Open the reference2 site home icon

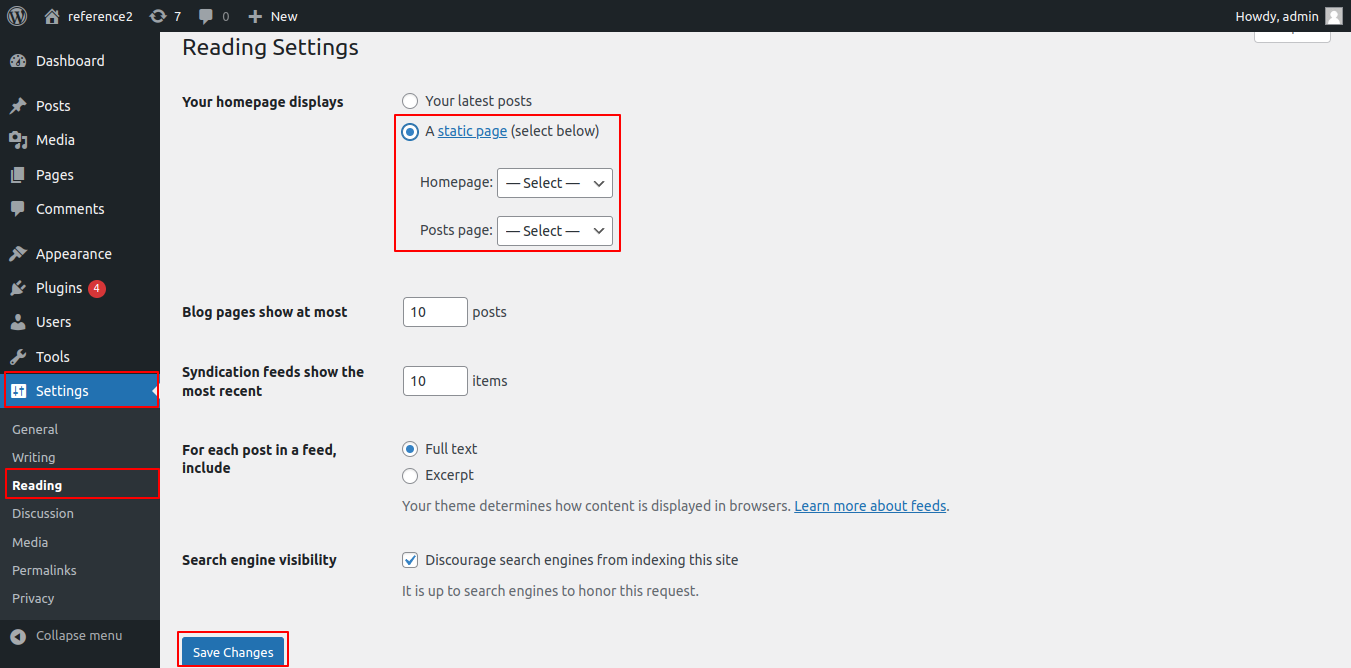tap(52, 16)
